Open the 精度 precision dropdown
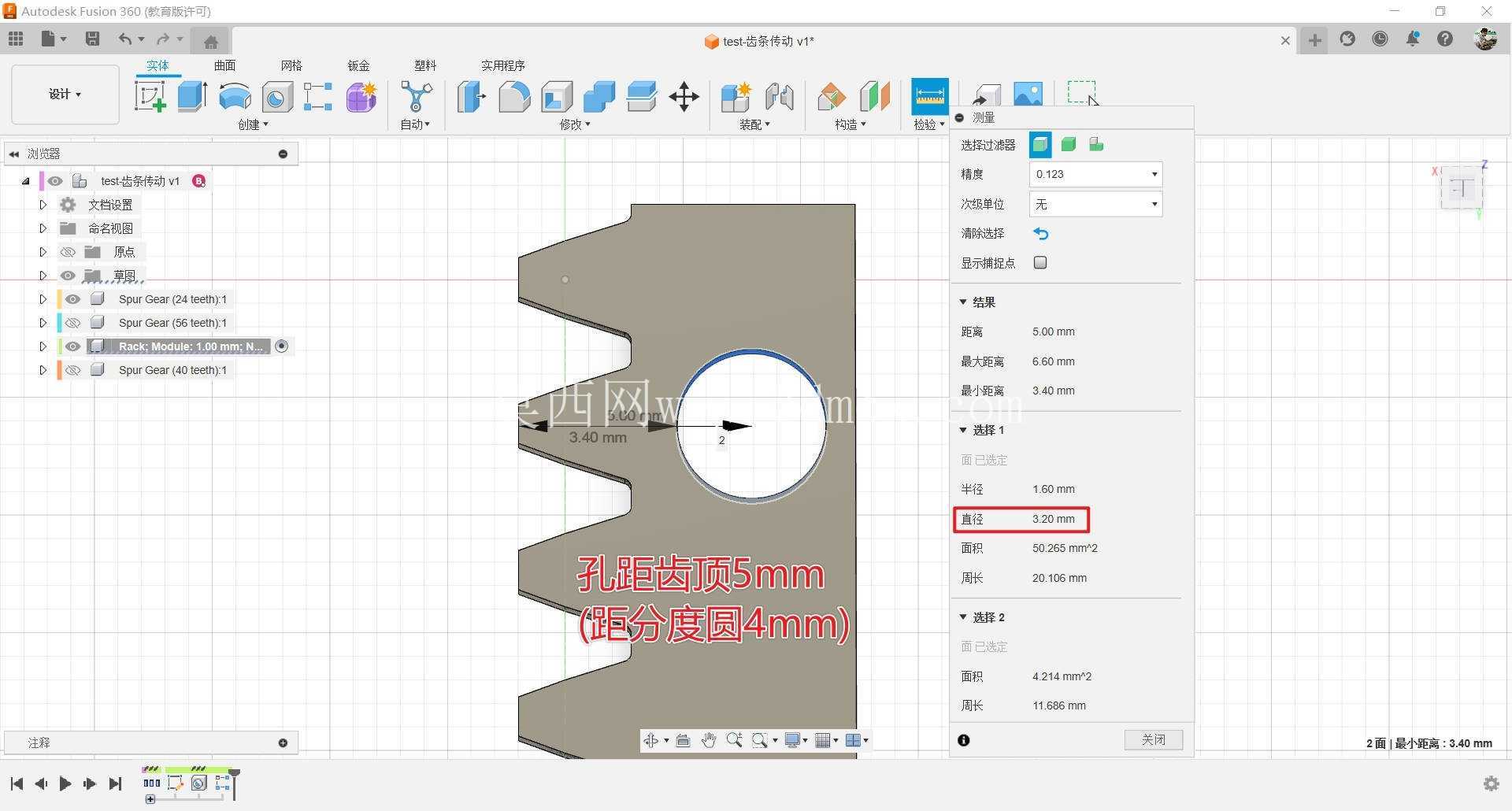Image resolution: width=1512 pixels, height=811 pixels. point(1095,174)
